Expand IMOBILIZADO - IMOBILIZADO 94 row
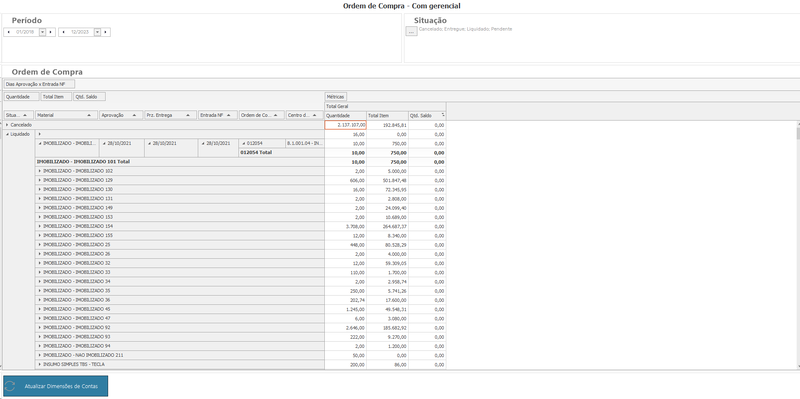 point(40,345)
